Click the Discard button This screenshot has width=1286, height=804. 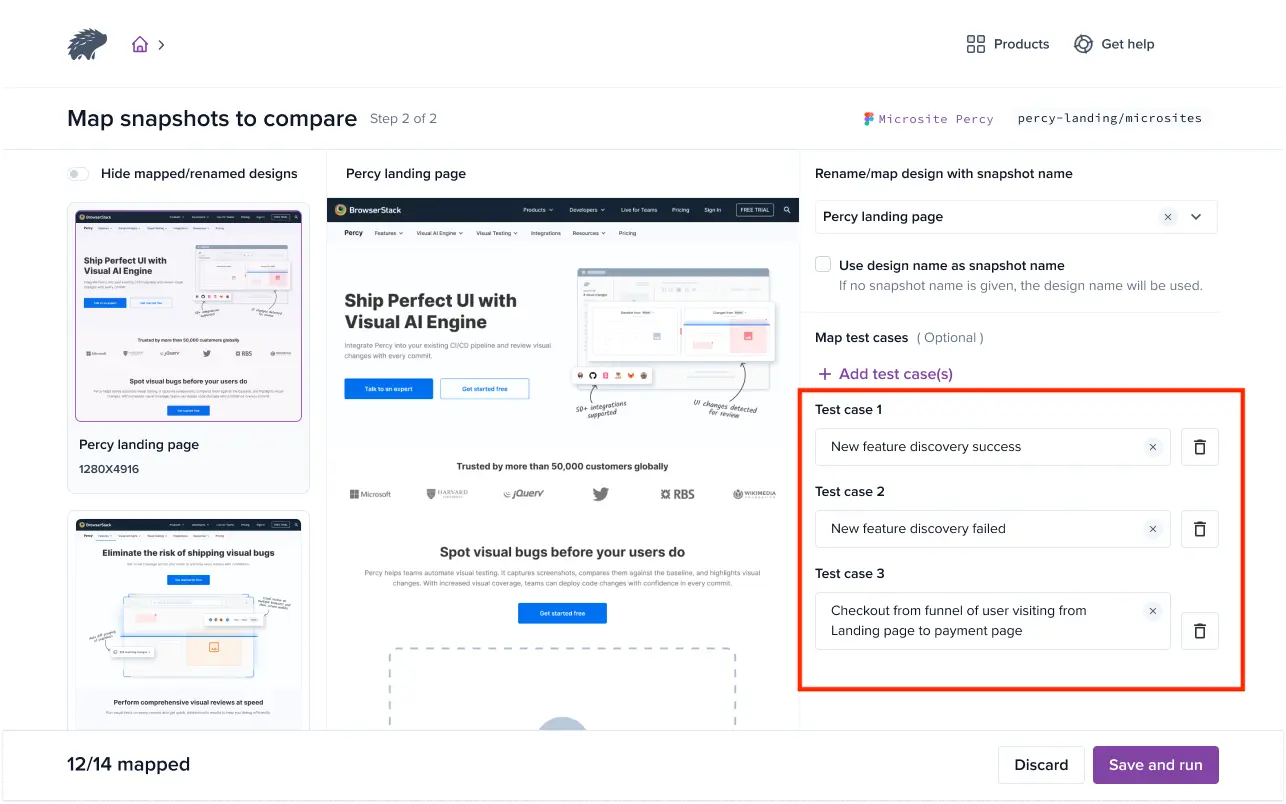click(1041, 765)
